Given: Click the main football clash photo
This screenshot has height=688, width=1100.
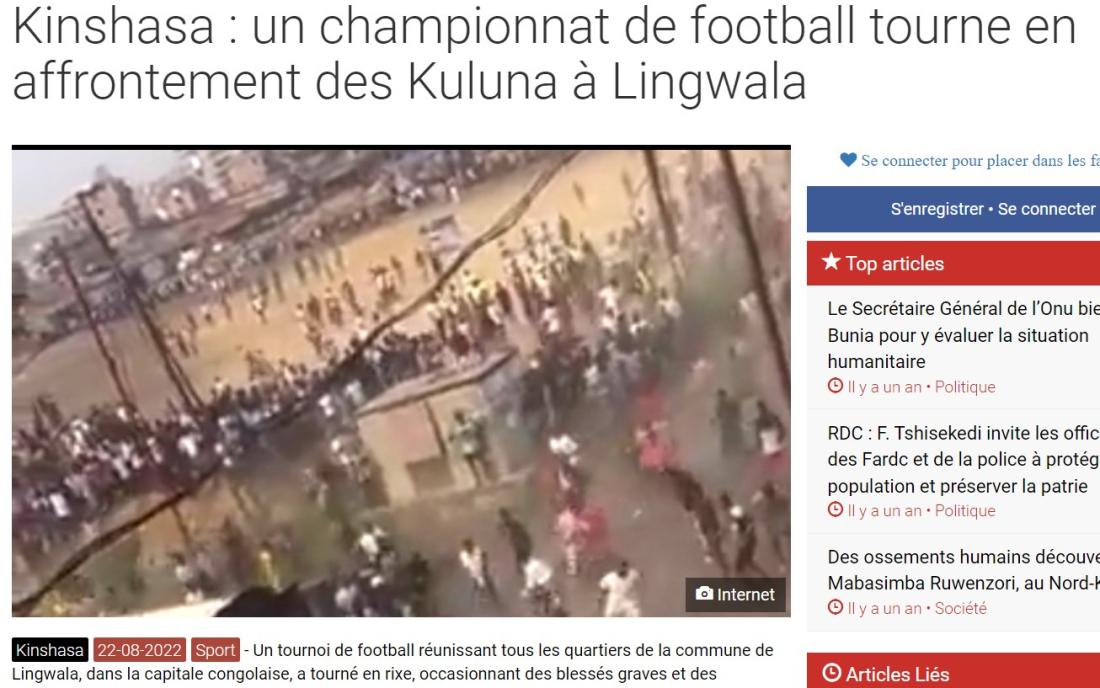Looking at the screenshot, I should point(401,382).
